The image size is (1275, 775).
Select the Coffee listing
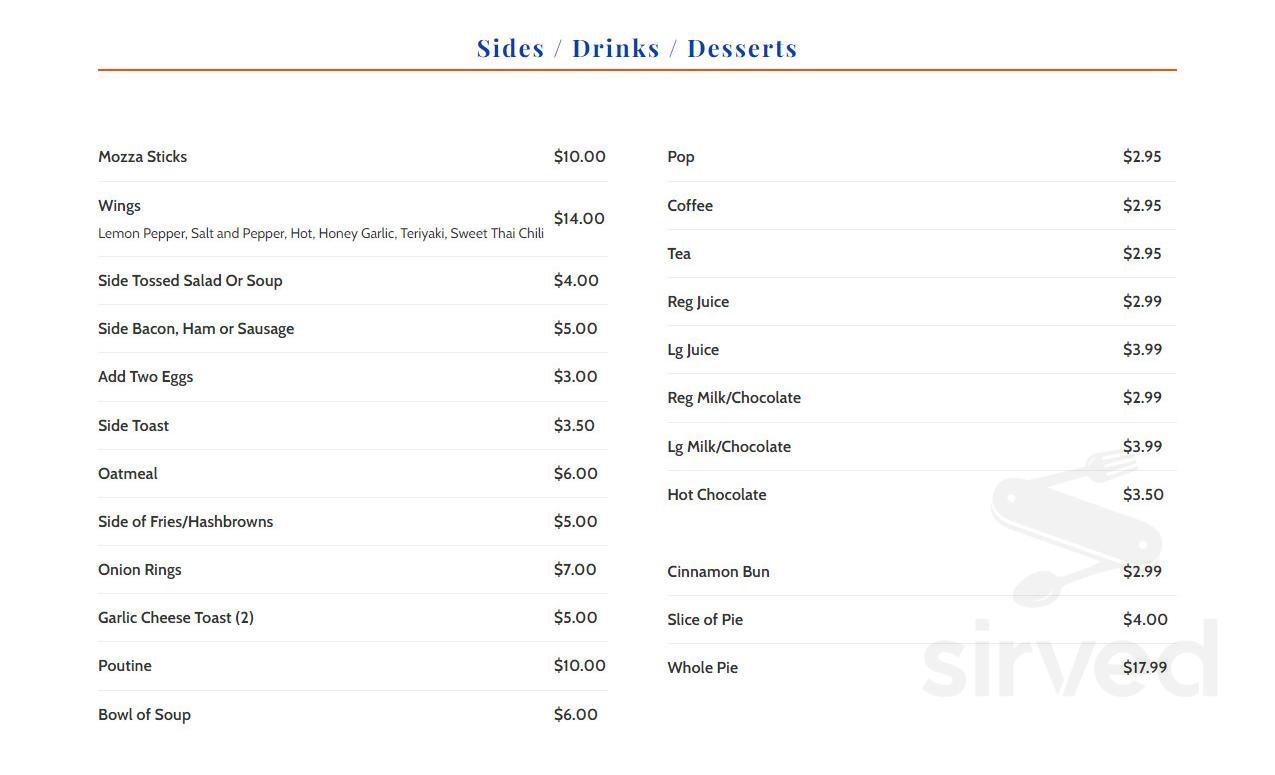pos(690,205)
